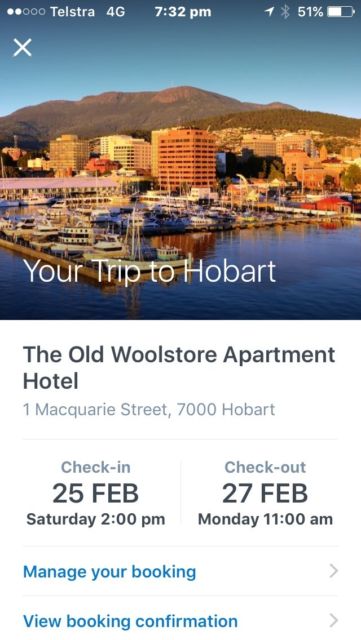This screenshot has width=361, height=640.
Task: Tap the 'Your Trip to Hobart' title
Action: [x=149, y=272]
